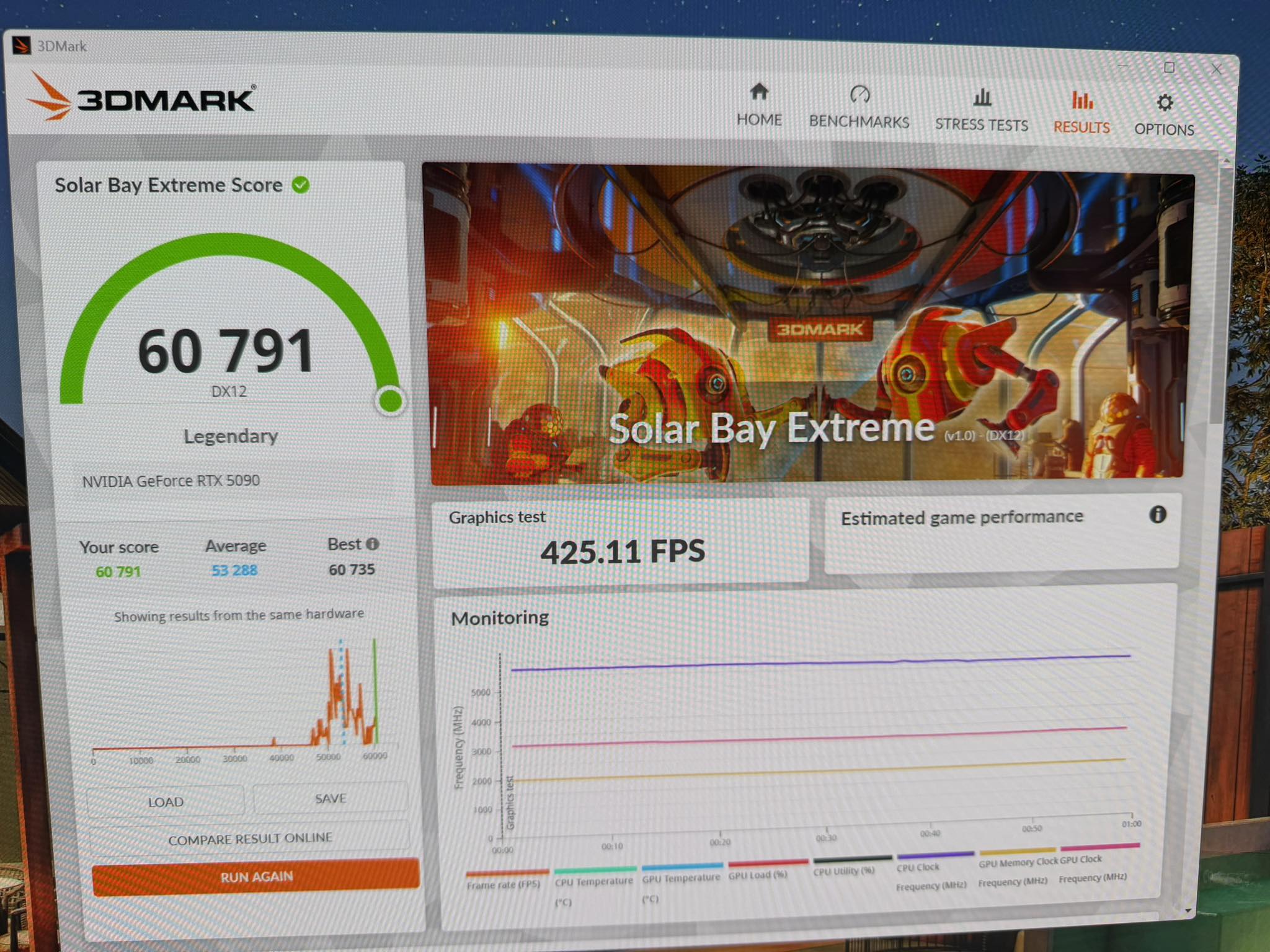The image size is (1270, 952).
Task: Click the 3DMark title bar app icon
Action: pyautogui.click(x=21, y=46)
